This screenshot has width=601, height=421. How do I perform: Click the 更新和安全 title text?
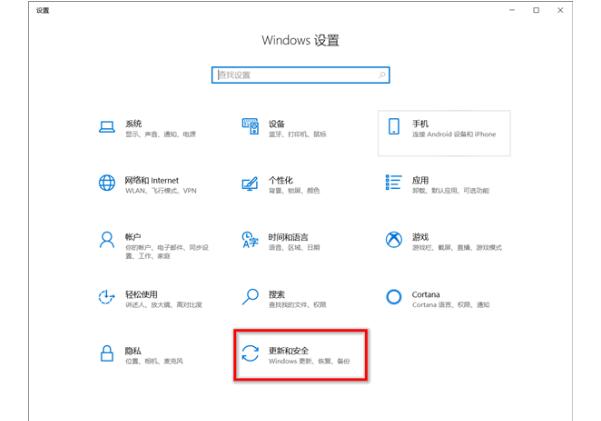(x=288, y=350)
